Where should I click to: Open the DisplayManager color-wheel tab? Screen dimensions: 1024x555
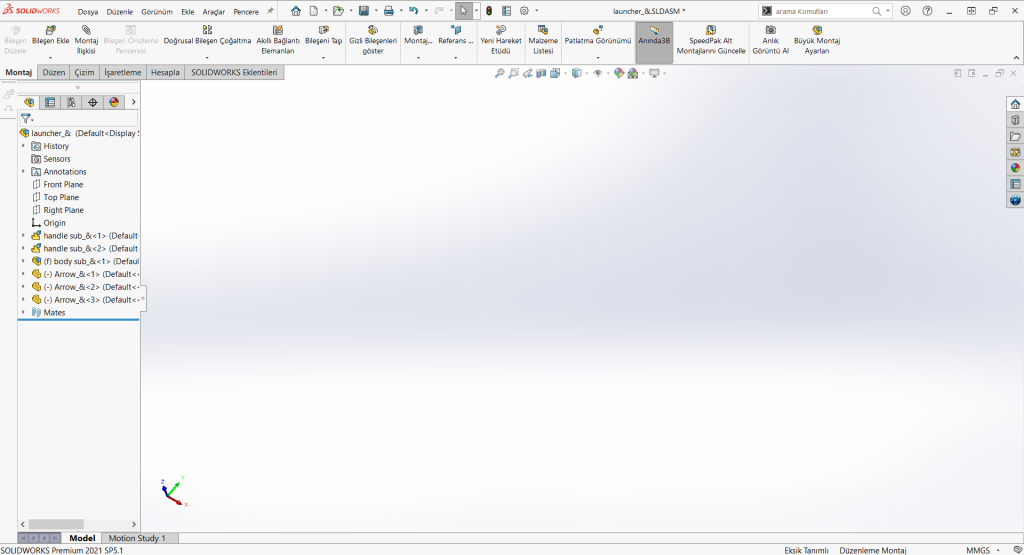[x=114, y=102]
